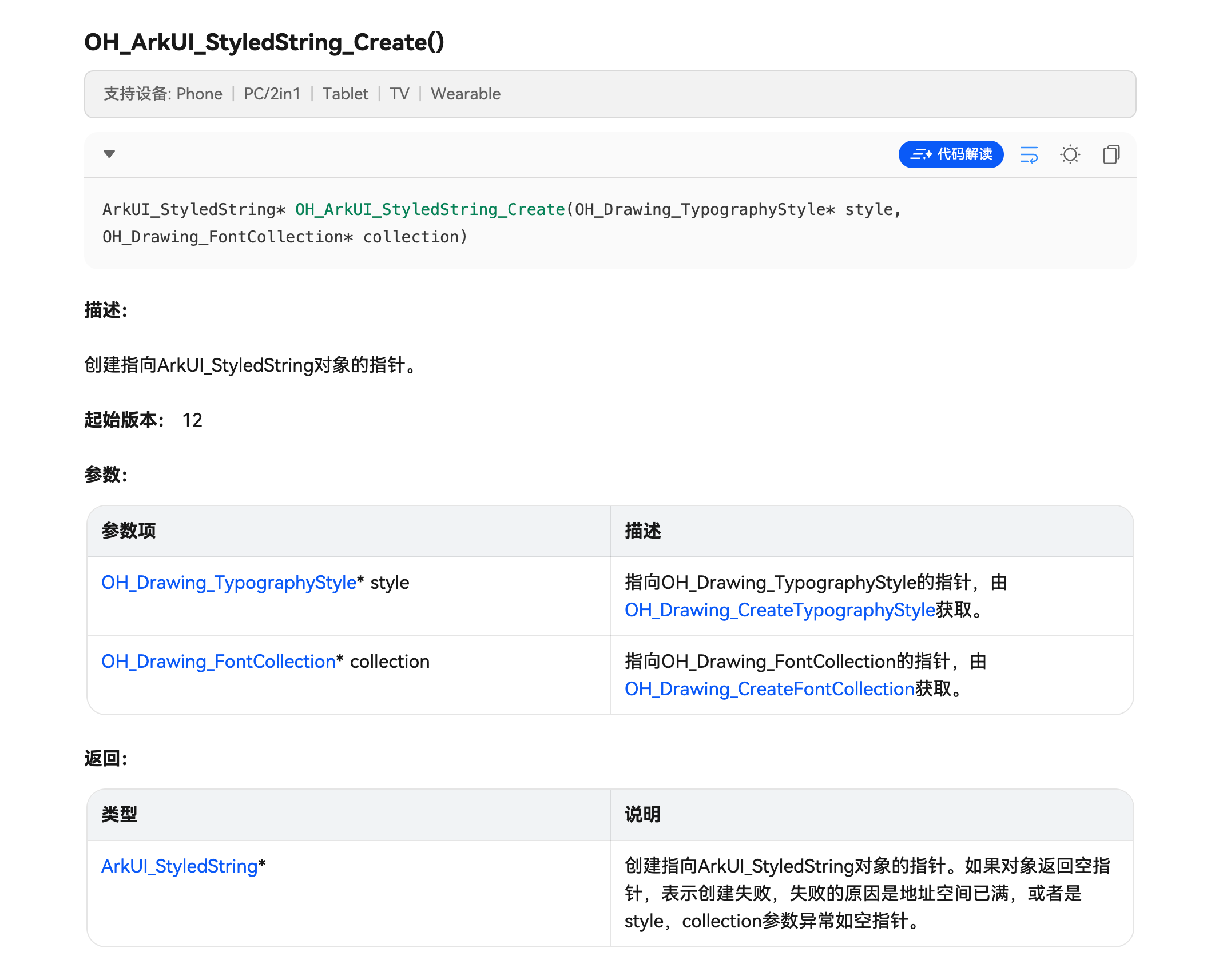Click Wearable in supported devices bar
1207x980 pixels.
click(465, 94)
